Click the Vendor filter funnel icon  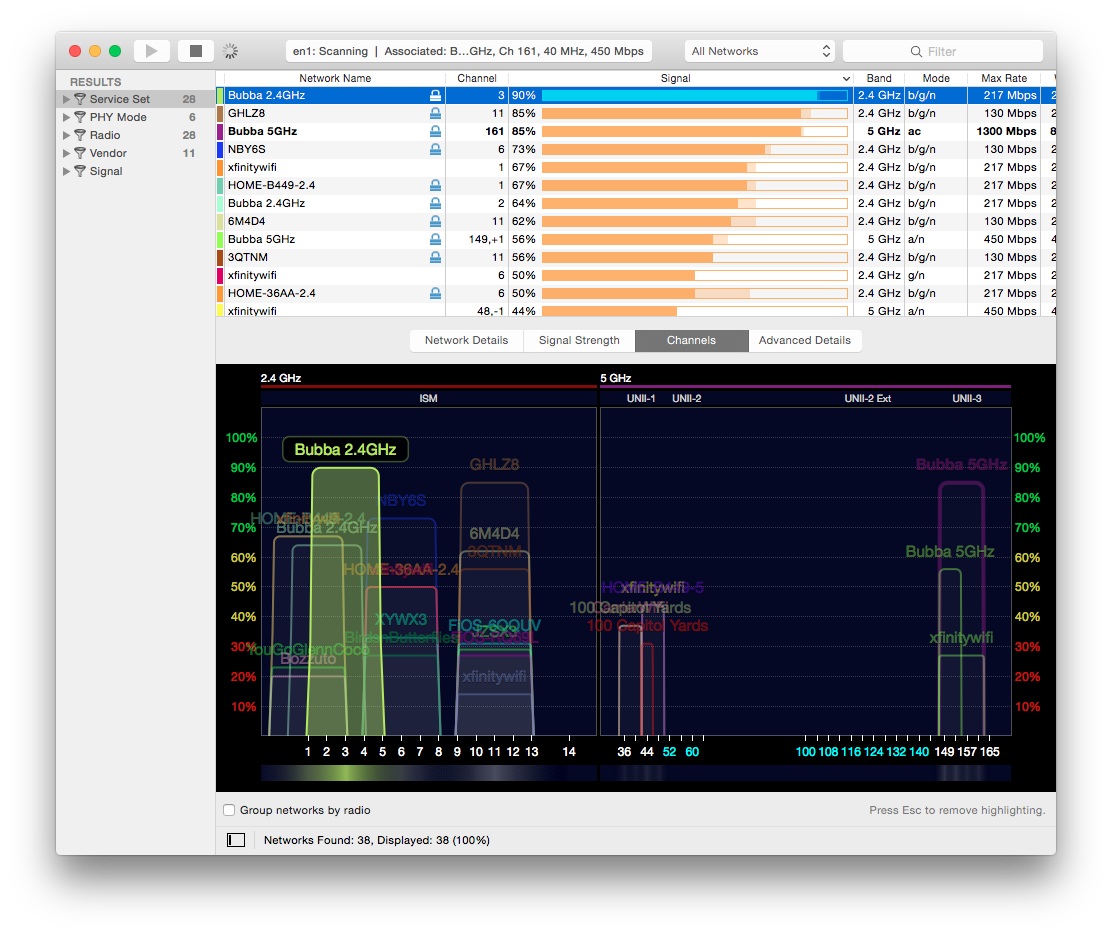tap(80, 153)
